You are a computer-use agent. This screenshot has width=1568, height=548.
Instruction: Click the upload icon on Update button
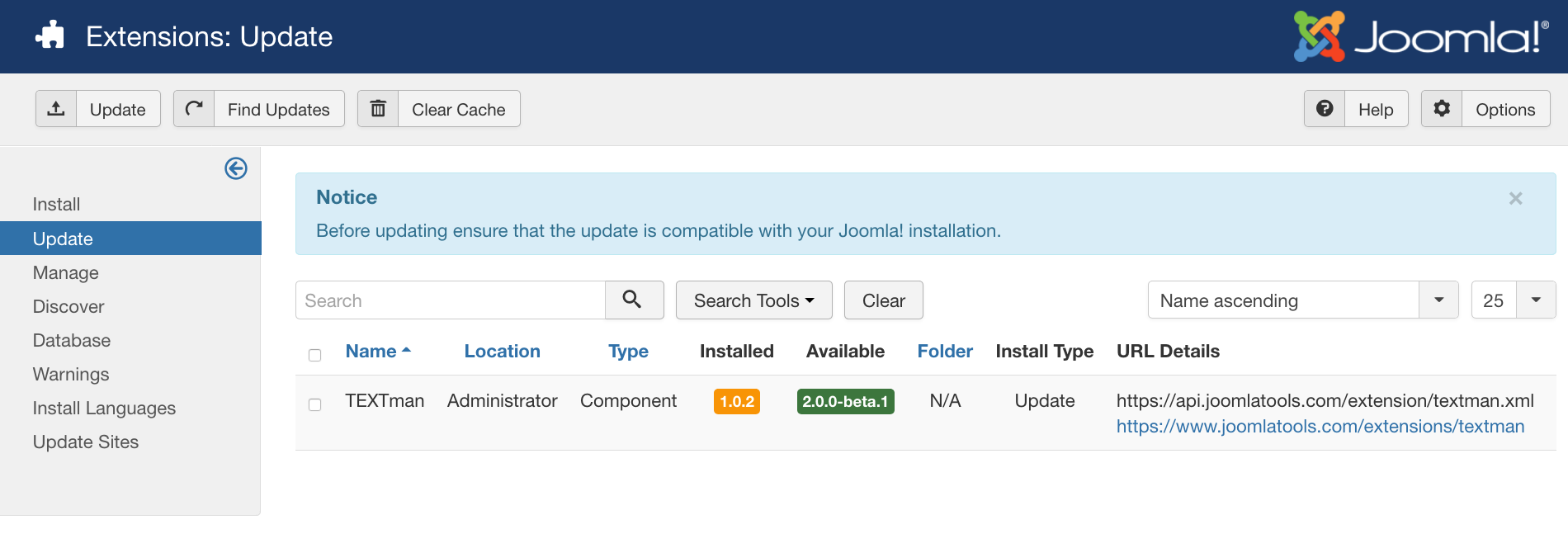coord(56,108)
